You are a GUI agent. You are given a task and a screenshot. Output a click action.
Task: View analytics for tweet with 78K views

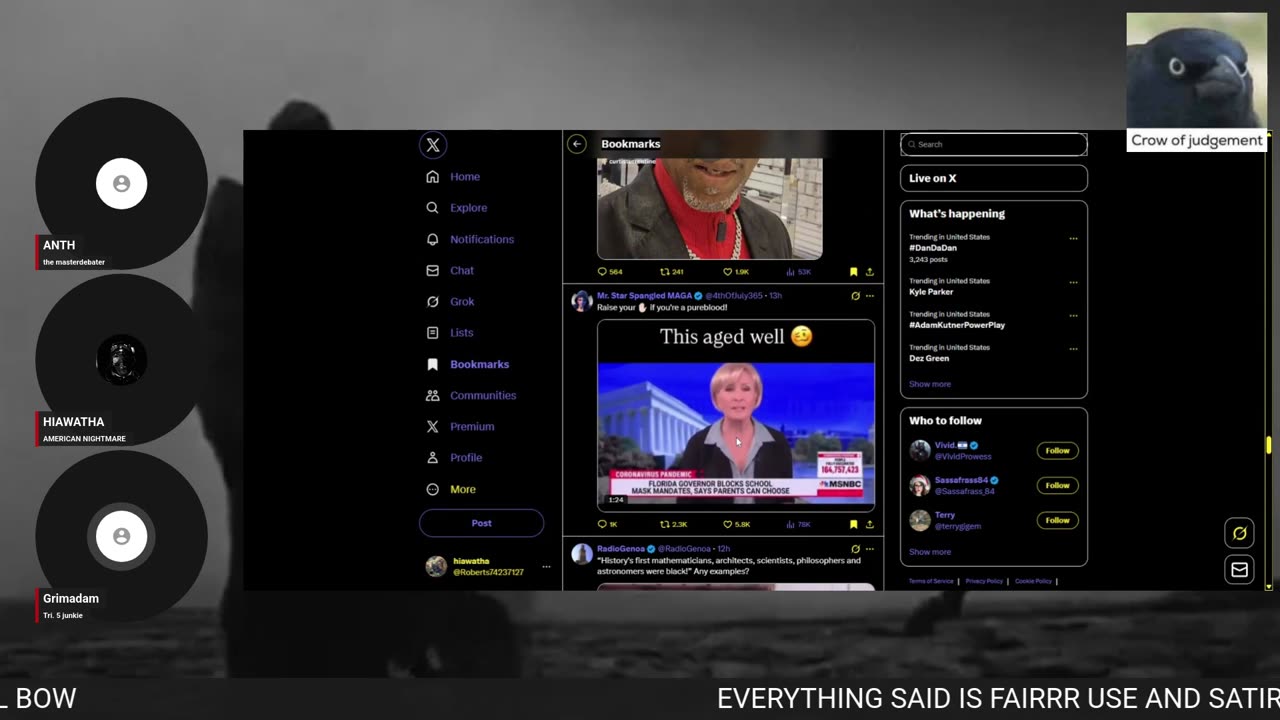click(x=798, y=524)
